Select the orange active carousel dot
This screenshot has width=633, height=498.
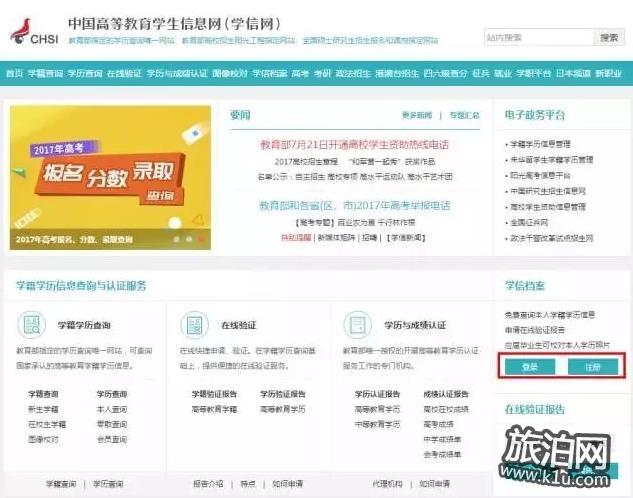[x=201, y=239]
